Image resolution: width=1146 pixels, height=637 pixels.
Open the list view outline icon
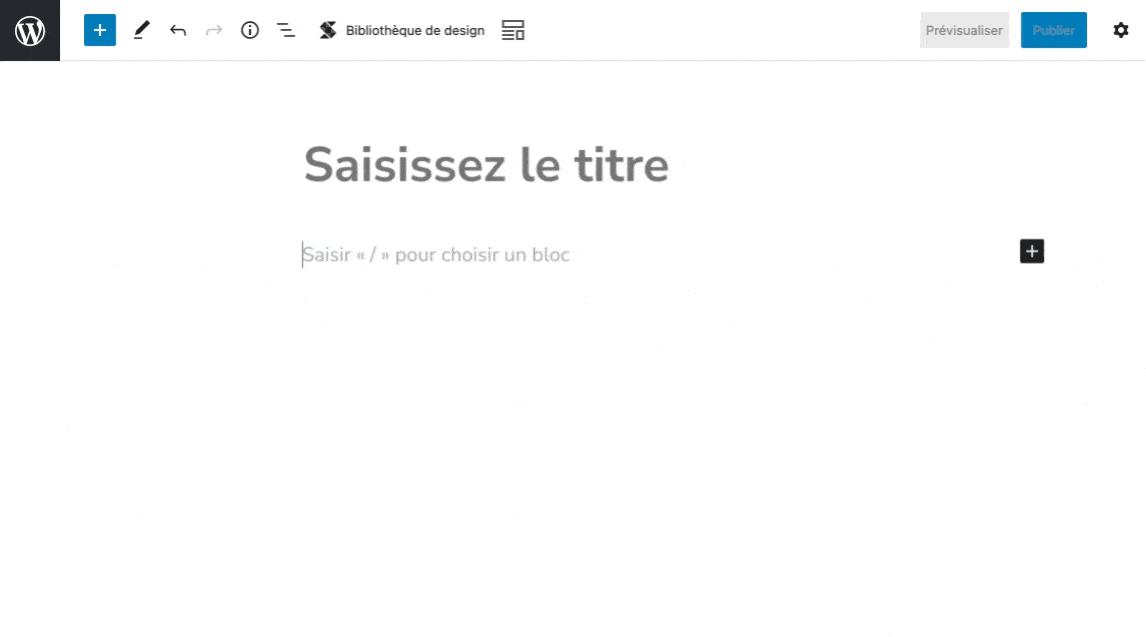(286, 30)
